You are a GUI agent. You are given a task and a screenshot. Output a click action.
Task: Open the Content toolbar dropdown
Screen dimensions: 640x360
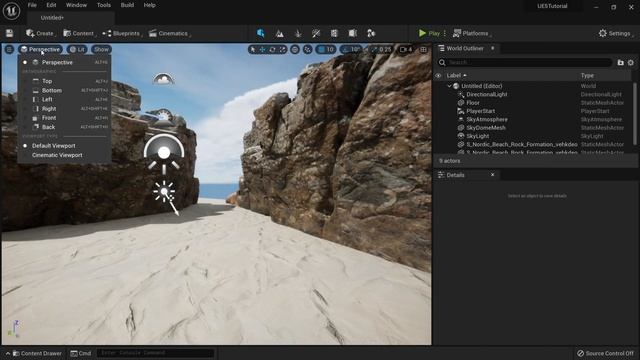click(79, 33)
